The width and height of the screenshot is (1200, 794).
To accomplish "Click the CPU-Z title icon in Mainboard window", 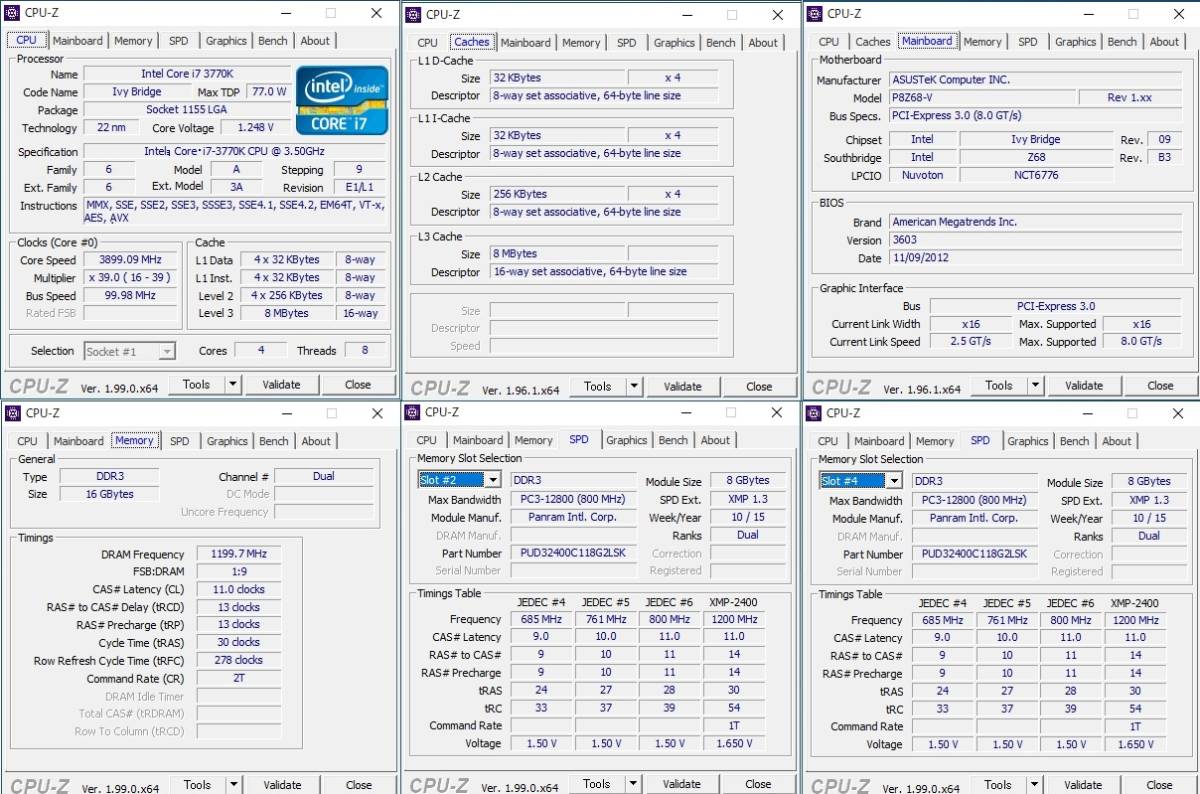I will [814, 13].
